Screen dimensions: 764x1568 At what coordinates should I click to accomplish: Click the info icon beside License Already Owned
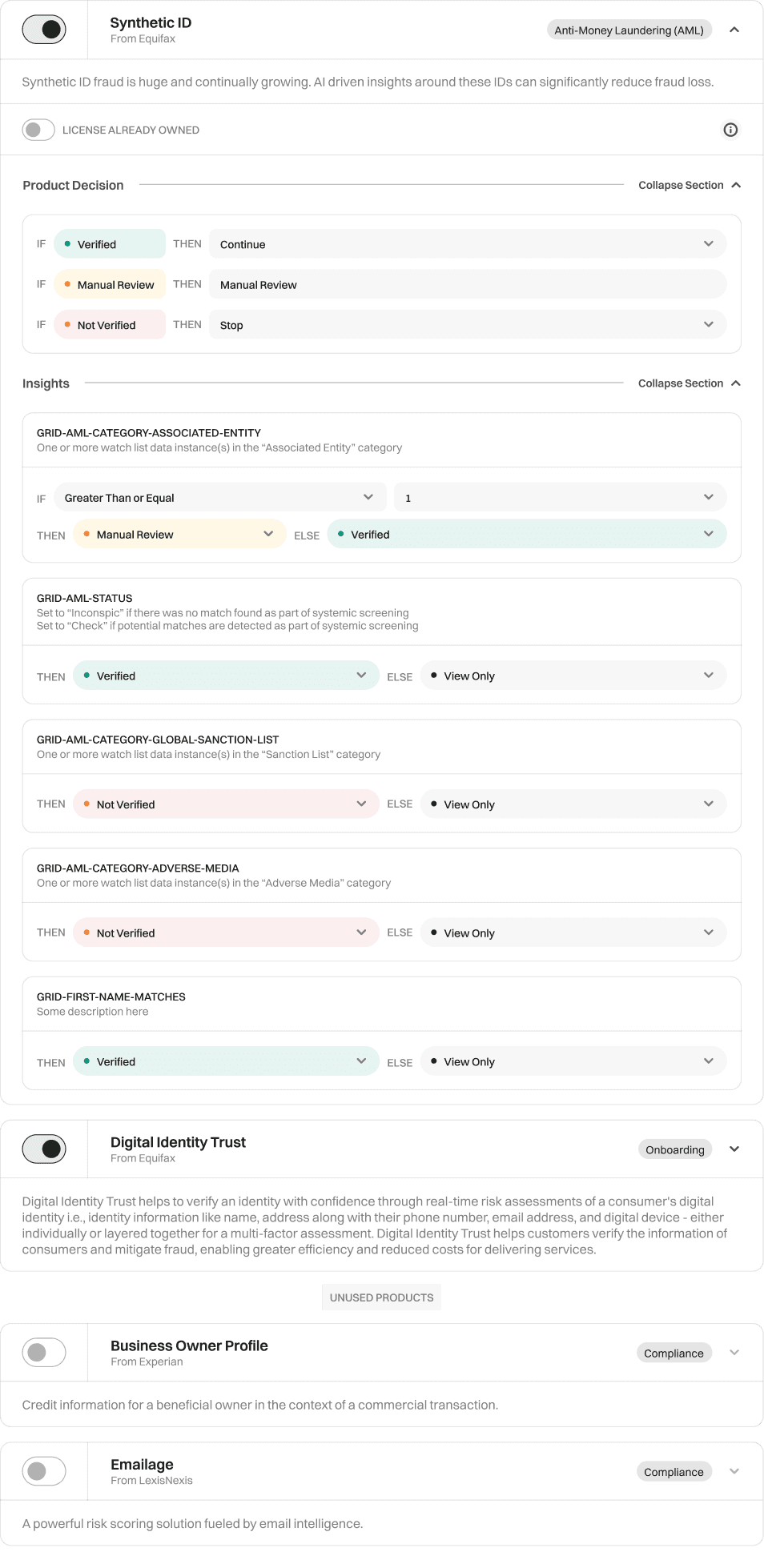[x=730, y=130]
